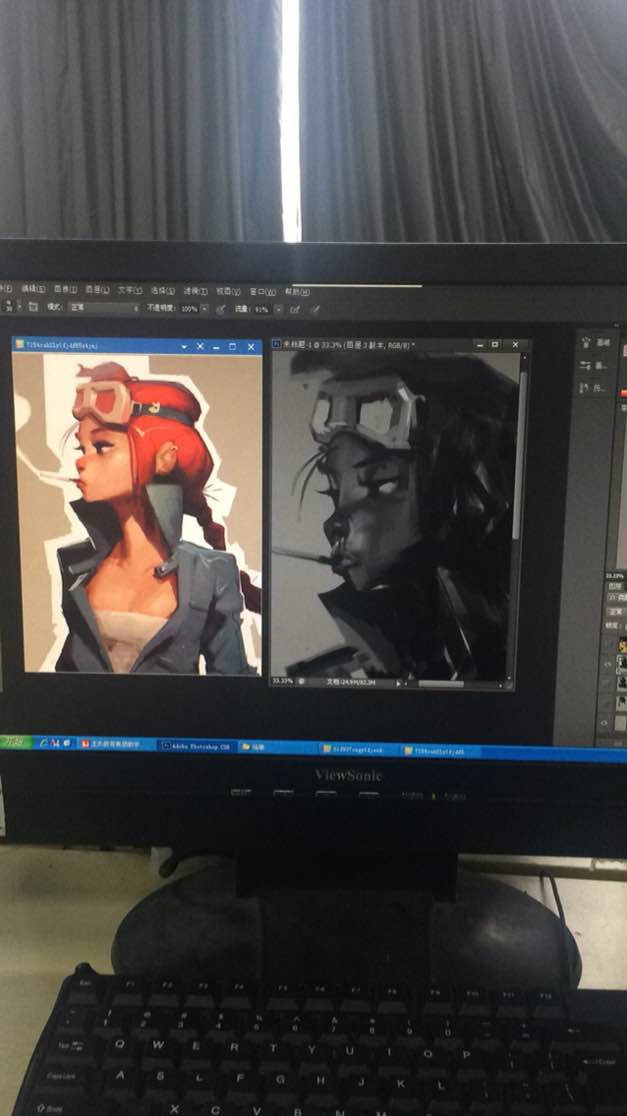Select the top layer yellow thumbnail
The width and height of the screenshot is (627, 1116).
(x=623, y=646)
